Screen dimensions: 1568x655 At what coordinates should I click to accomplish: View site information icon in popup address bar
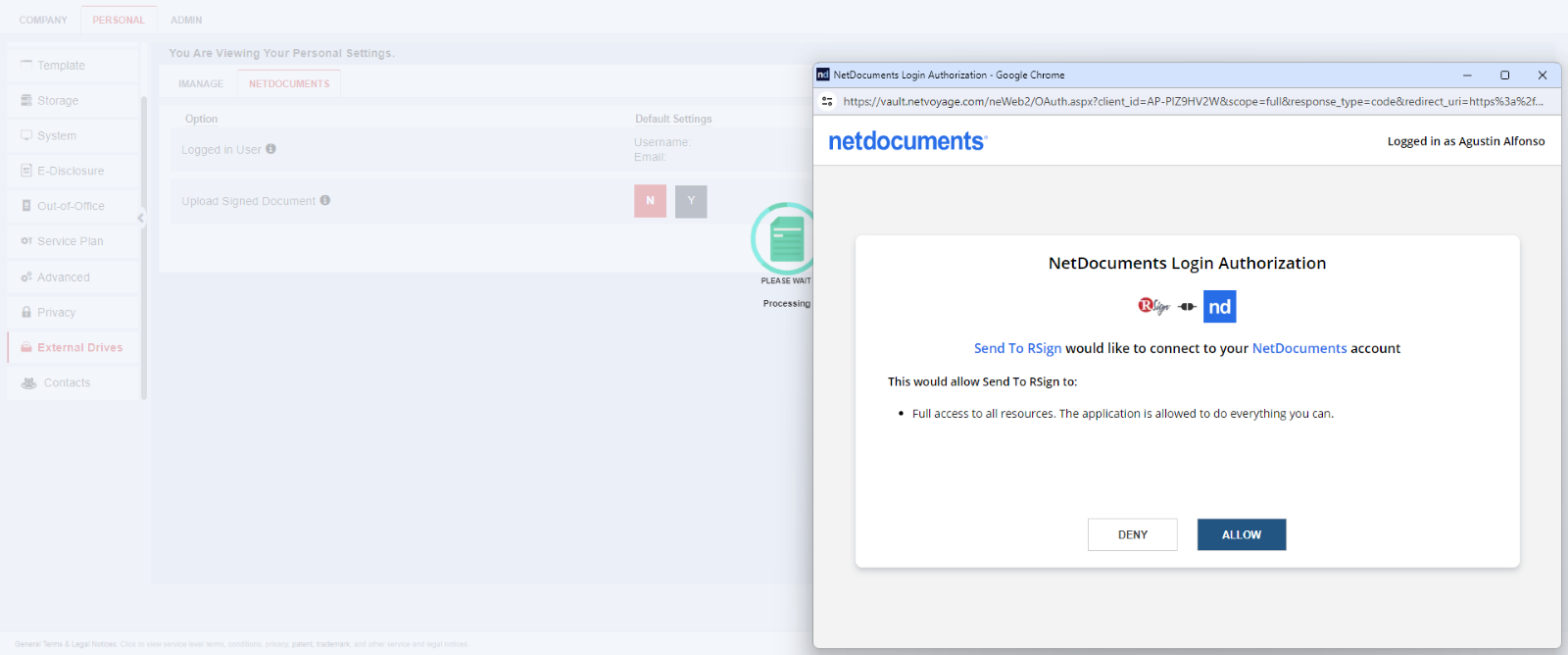tap(827, 101)
